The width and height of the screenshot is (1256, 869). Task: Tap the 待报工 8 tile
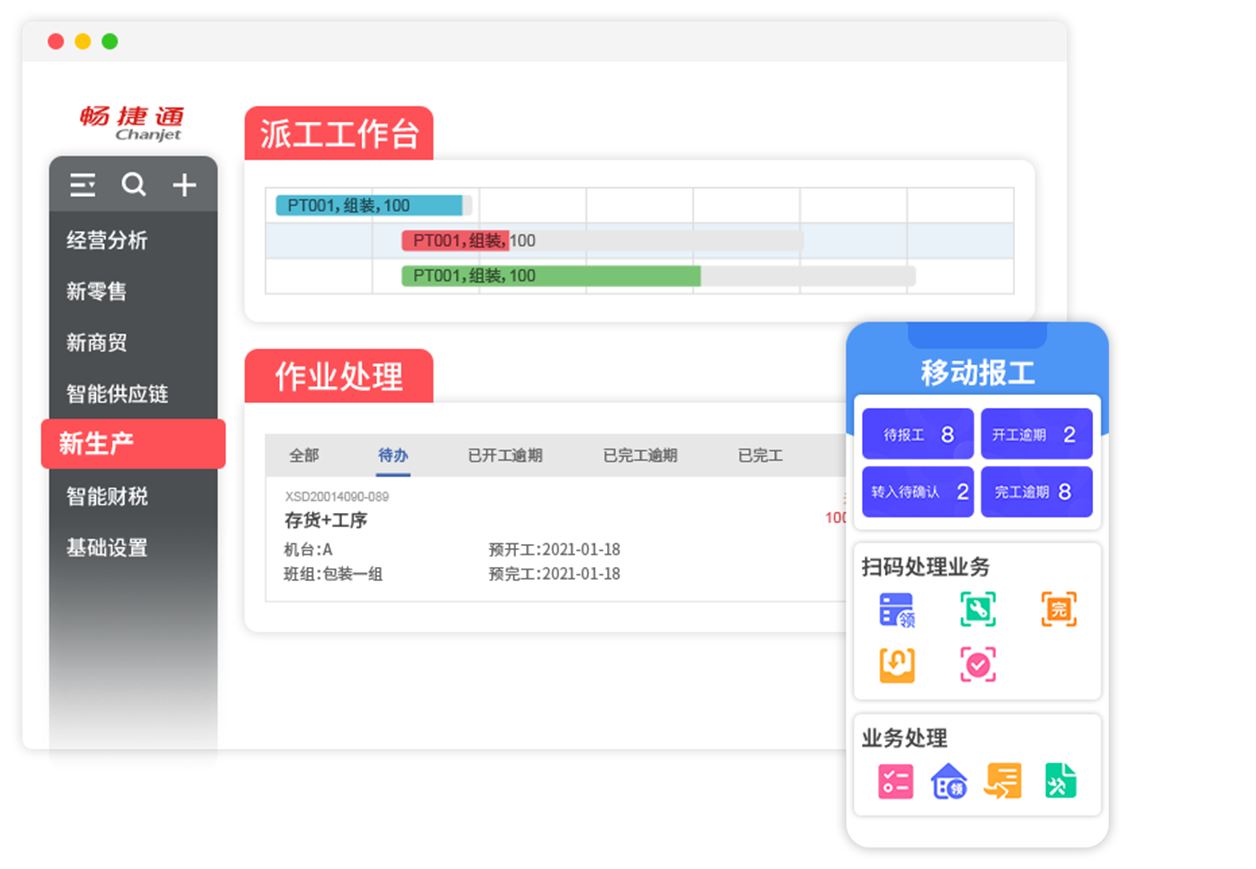click(917, 434)
